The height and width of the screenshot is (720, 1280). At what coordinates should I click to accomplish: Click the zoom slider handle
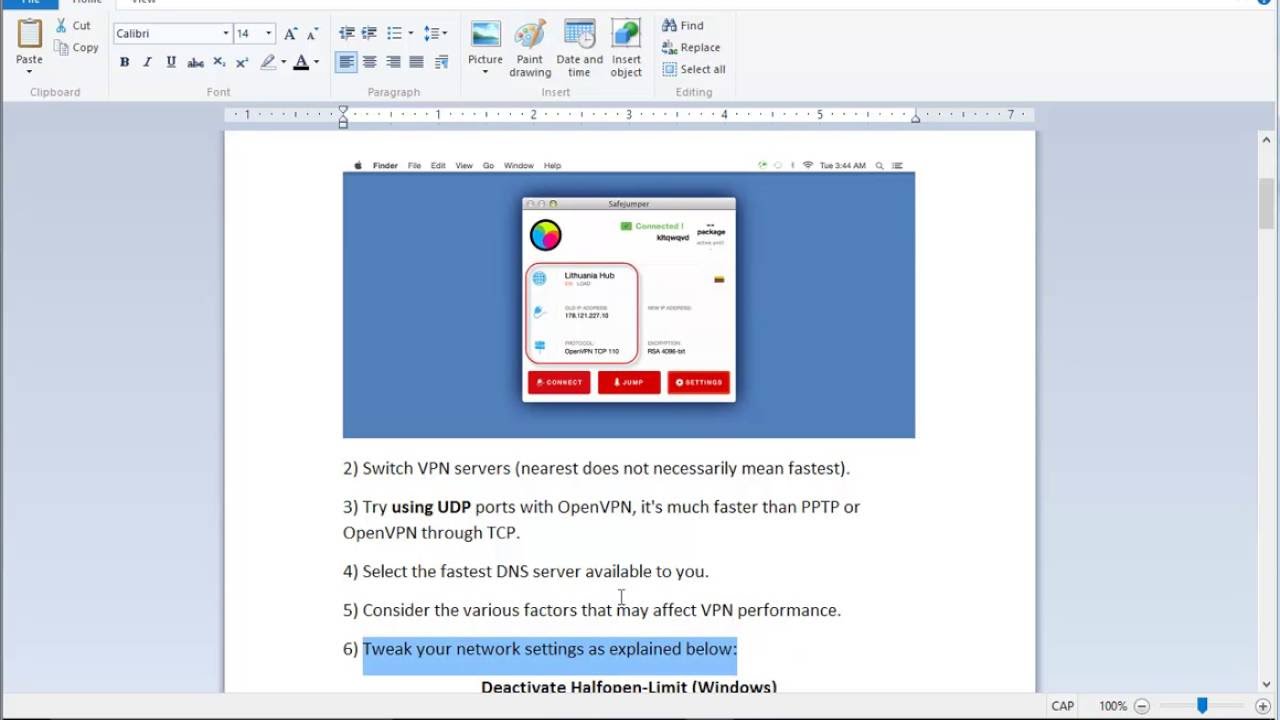coord(1202,706)
